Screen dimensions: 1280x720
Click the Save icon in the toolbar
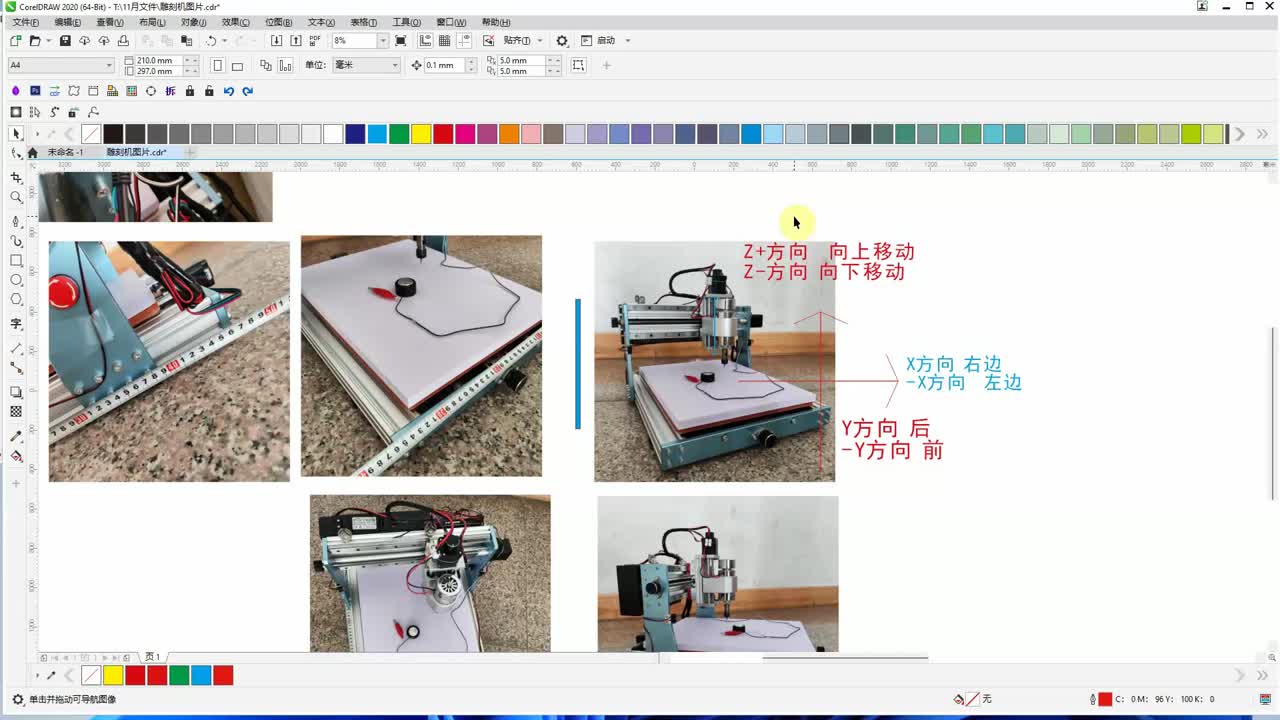tap(65, 41)
